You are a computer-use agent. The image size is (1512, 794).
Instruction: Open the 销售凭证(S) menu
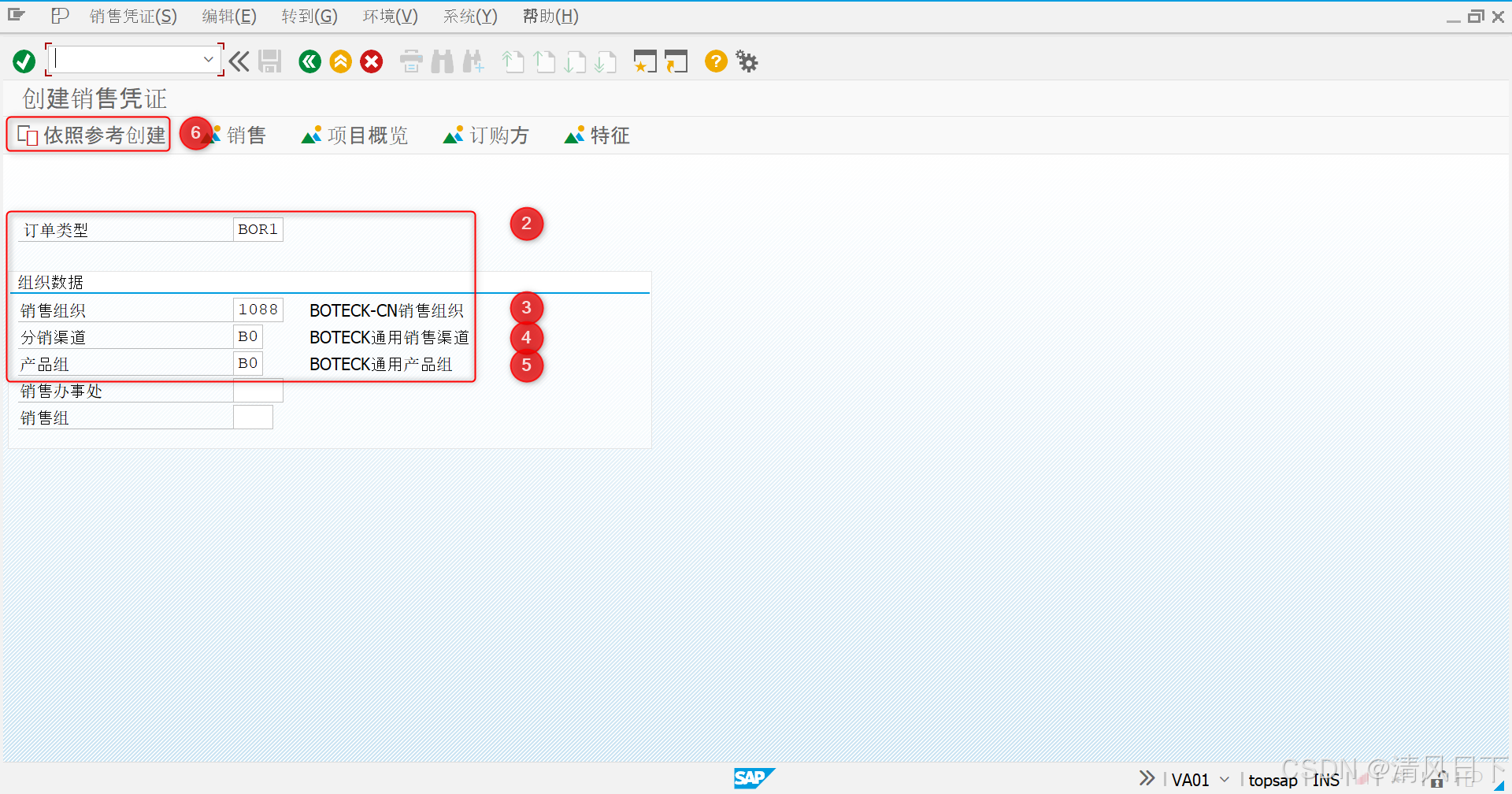pos(133,17)
